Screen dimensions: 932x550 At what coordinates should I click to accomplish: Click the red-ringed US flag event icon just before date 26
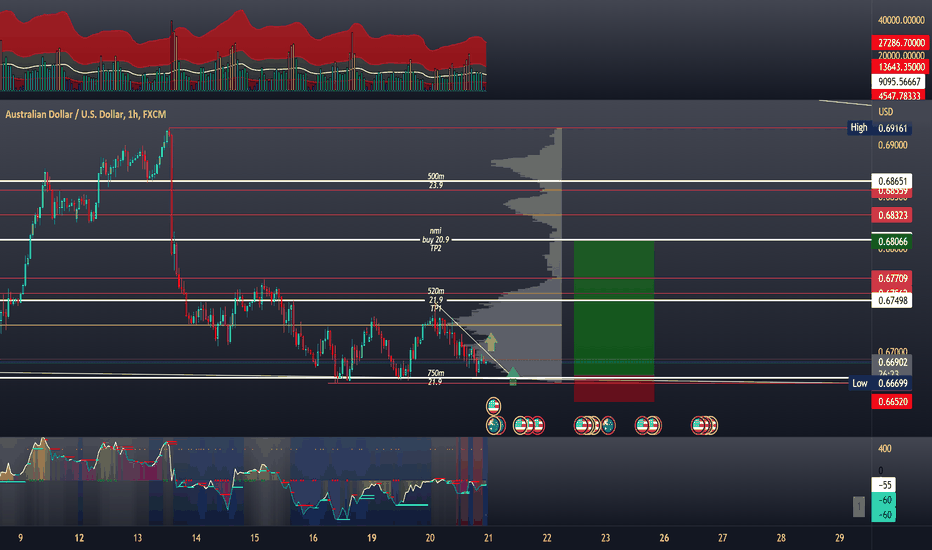(x=643, y=425)
